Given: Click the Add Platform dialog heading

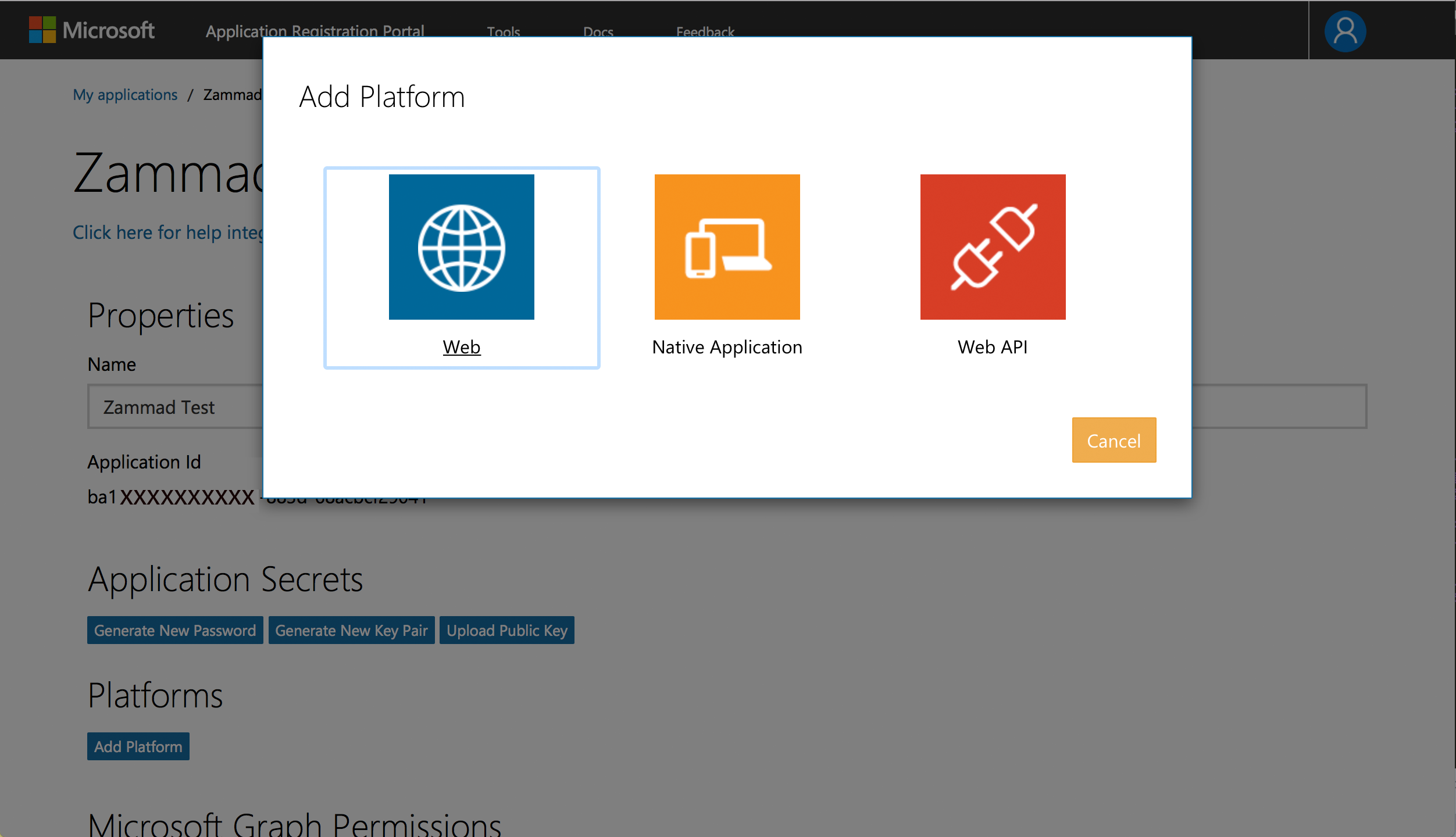Looking at the screenshot, I should coord(382,96).
